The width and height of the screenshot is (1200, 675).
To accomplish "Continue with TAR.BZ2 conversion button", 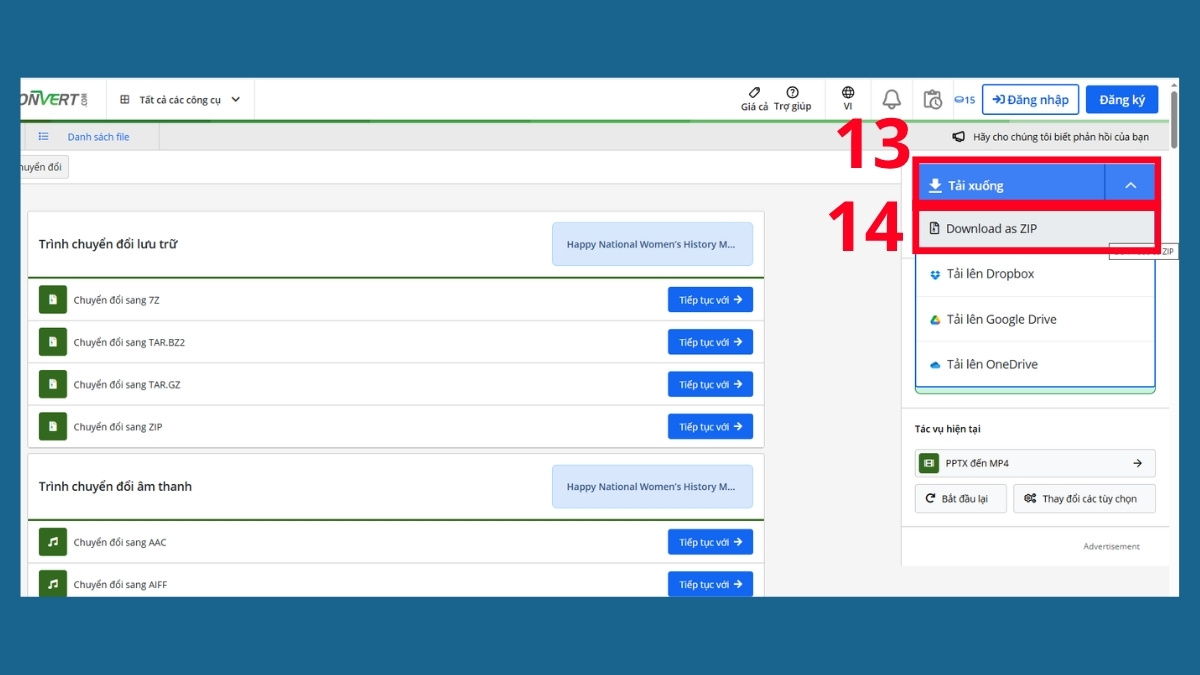I will coord(710,342).
